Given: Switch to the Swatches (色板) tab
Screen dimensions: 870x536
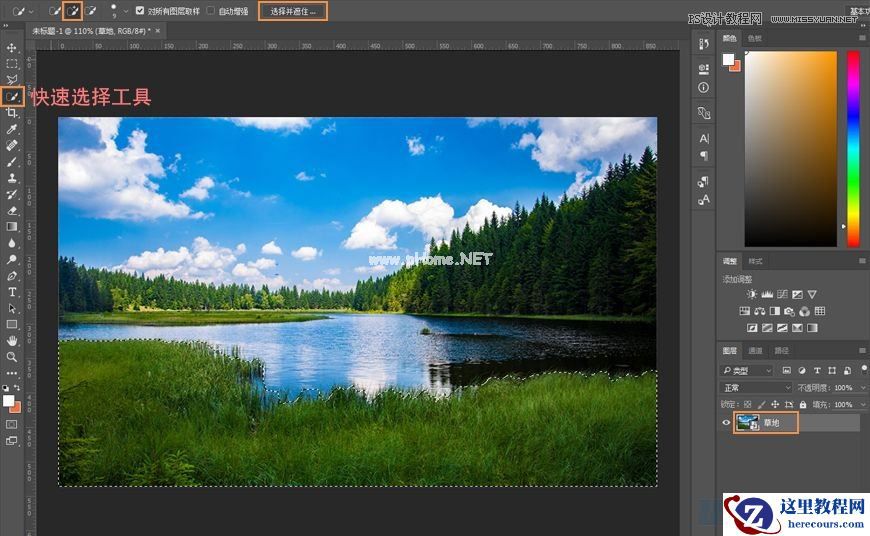Looking at the screenshot, I should click(755, 38).
